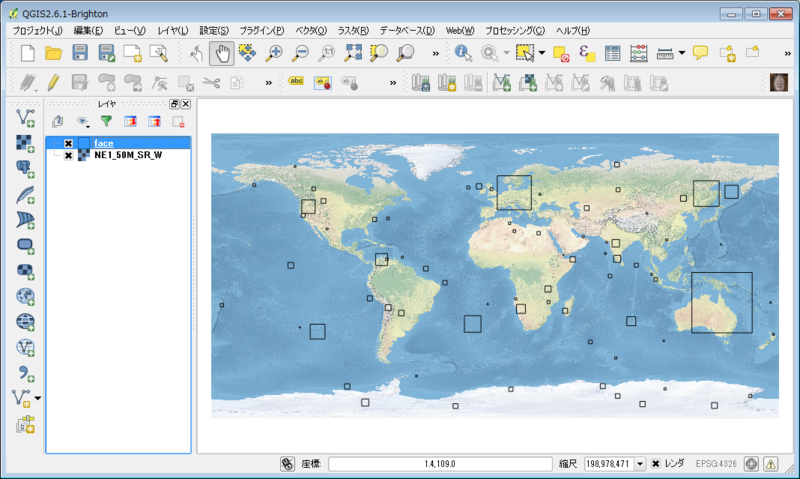The height and width of the screenshot is (479, 800).
Task: Toggle visibility of the face layer
Action: pyautogui.click(x=68, y=143)
